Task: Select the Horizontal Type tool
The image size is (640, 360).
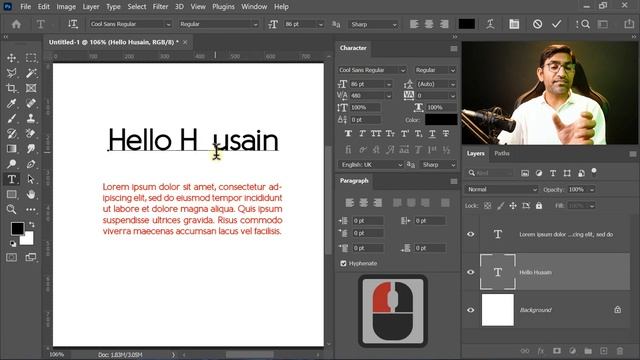Action: click(x=11, y=179)
